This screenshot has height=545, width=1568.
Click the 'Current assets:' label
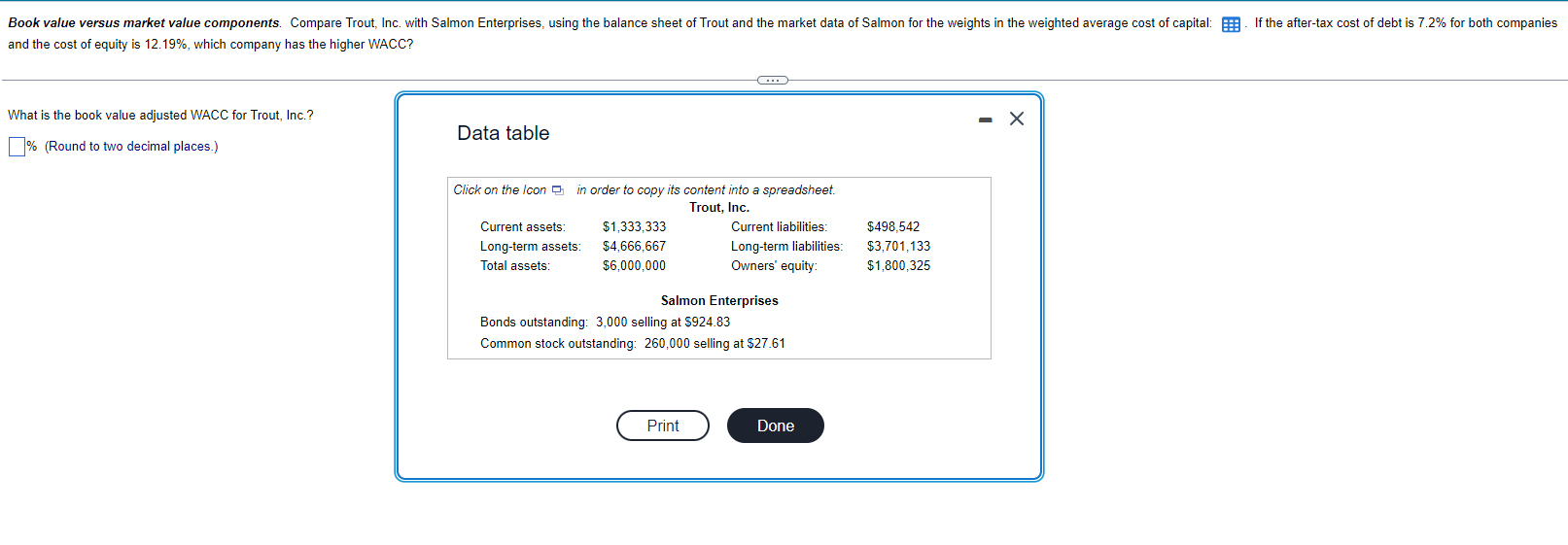522,226
